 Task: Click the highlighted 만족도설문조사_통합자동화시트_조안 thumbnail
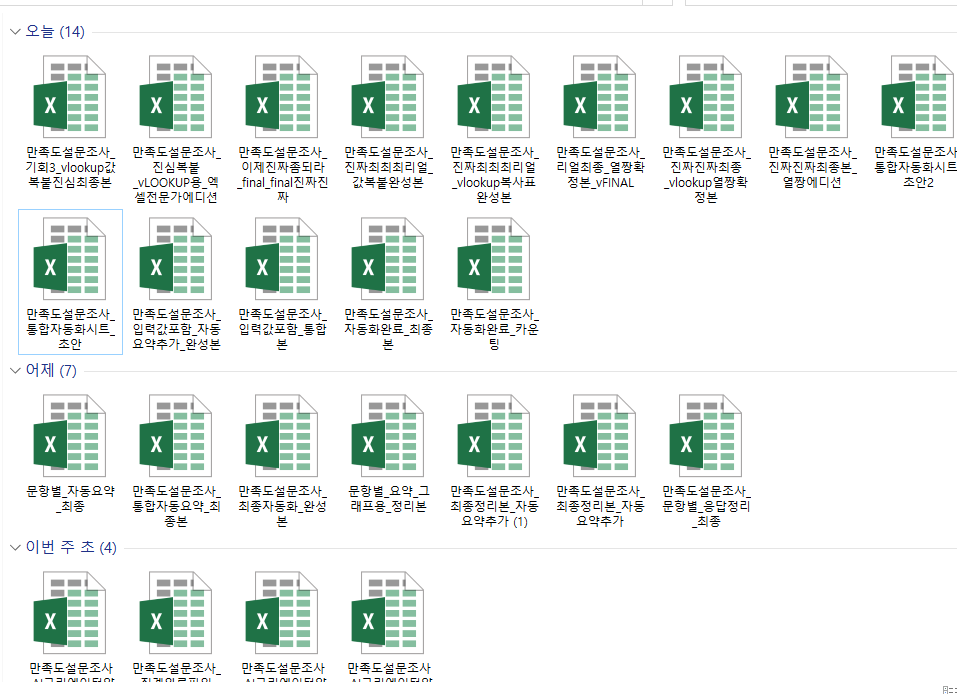71,258
